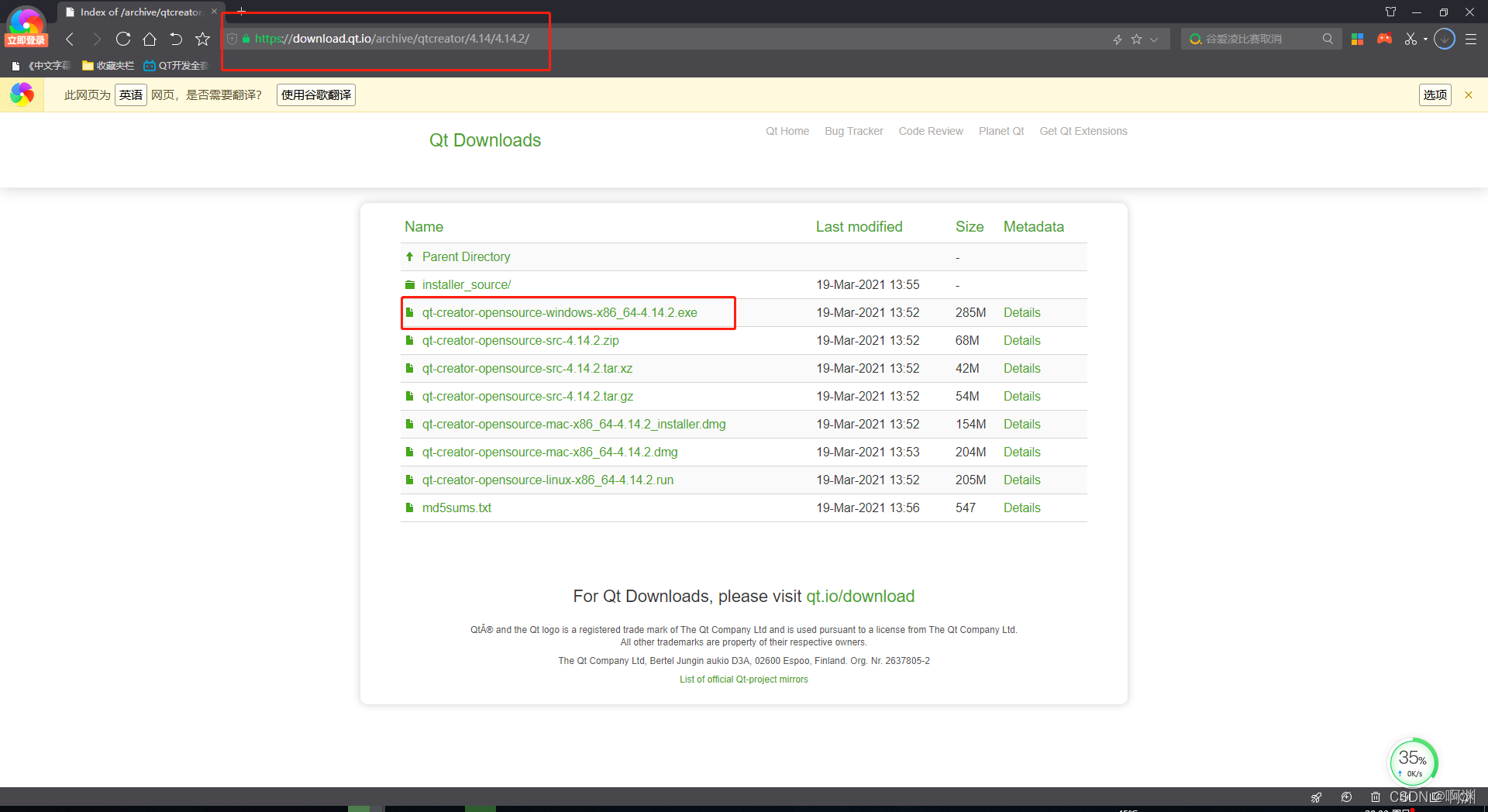Open Get Qt Extensions navigation link
Image resolution: width=1488 pixels, height=812 pixels.
pos(1083,131)
